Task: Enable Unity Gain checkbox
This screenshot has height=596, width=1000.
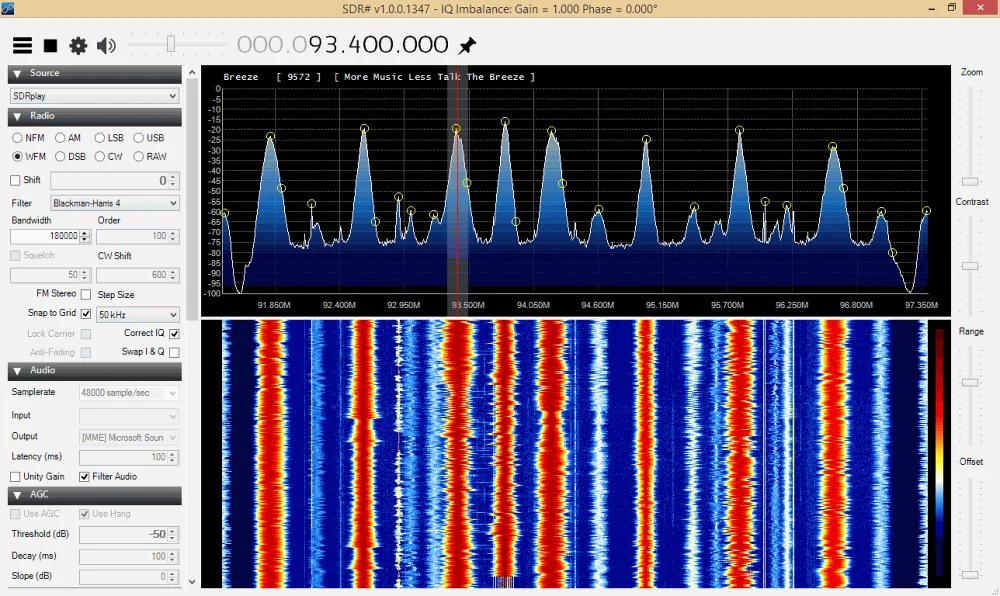Action: pyautogui.click(x=15, y=477)
